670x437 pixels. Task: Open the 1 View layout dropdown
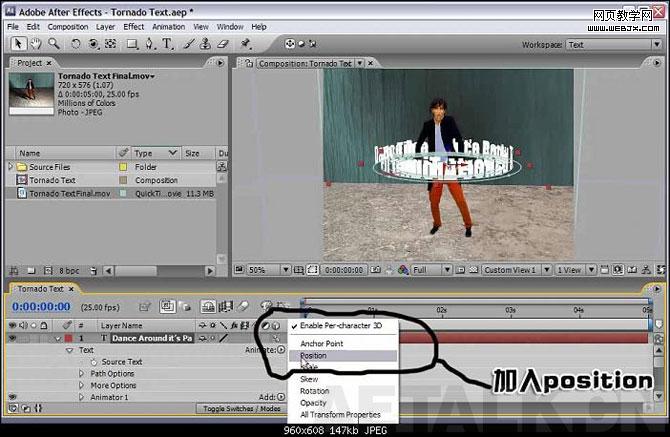pos(575,270)
